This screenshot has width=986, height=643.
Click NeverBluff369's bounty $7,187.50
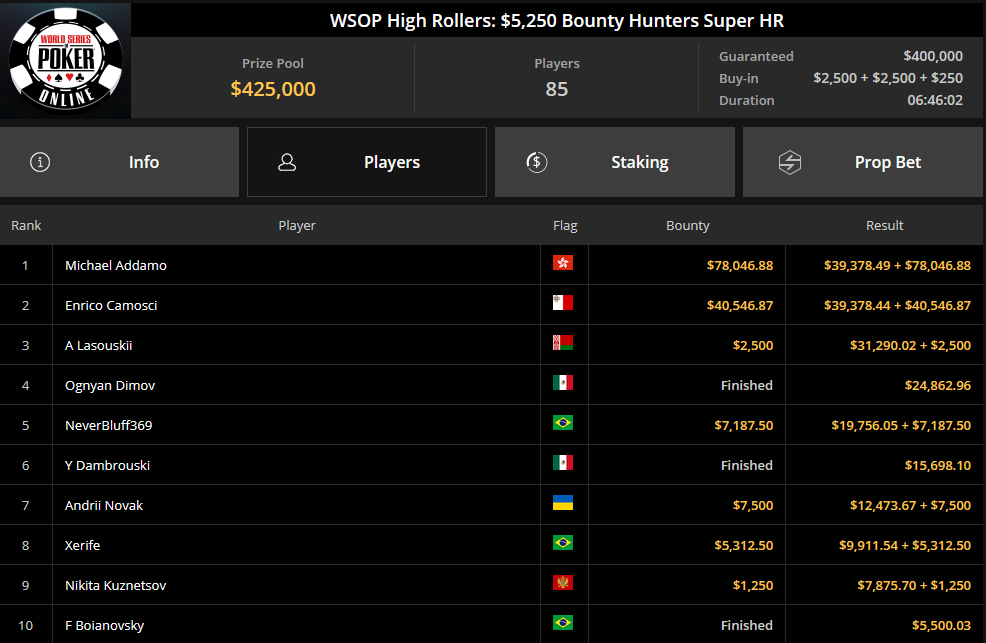point(743,426)
